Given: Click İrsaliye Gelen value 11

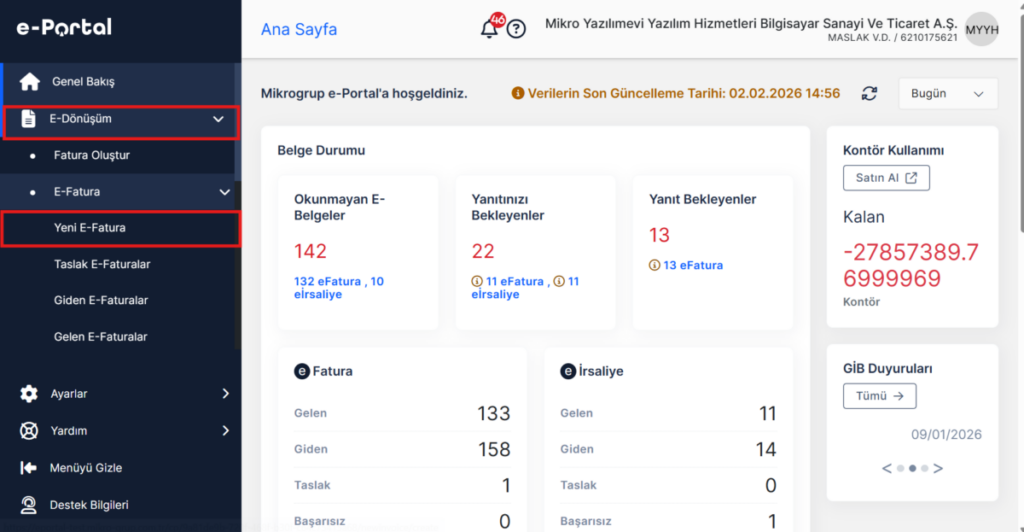Looking at the screenshot, I should 767,413.
